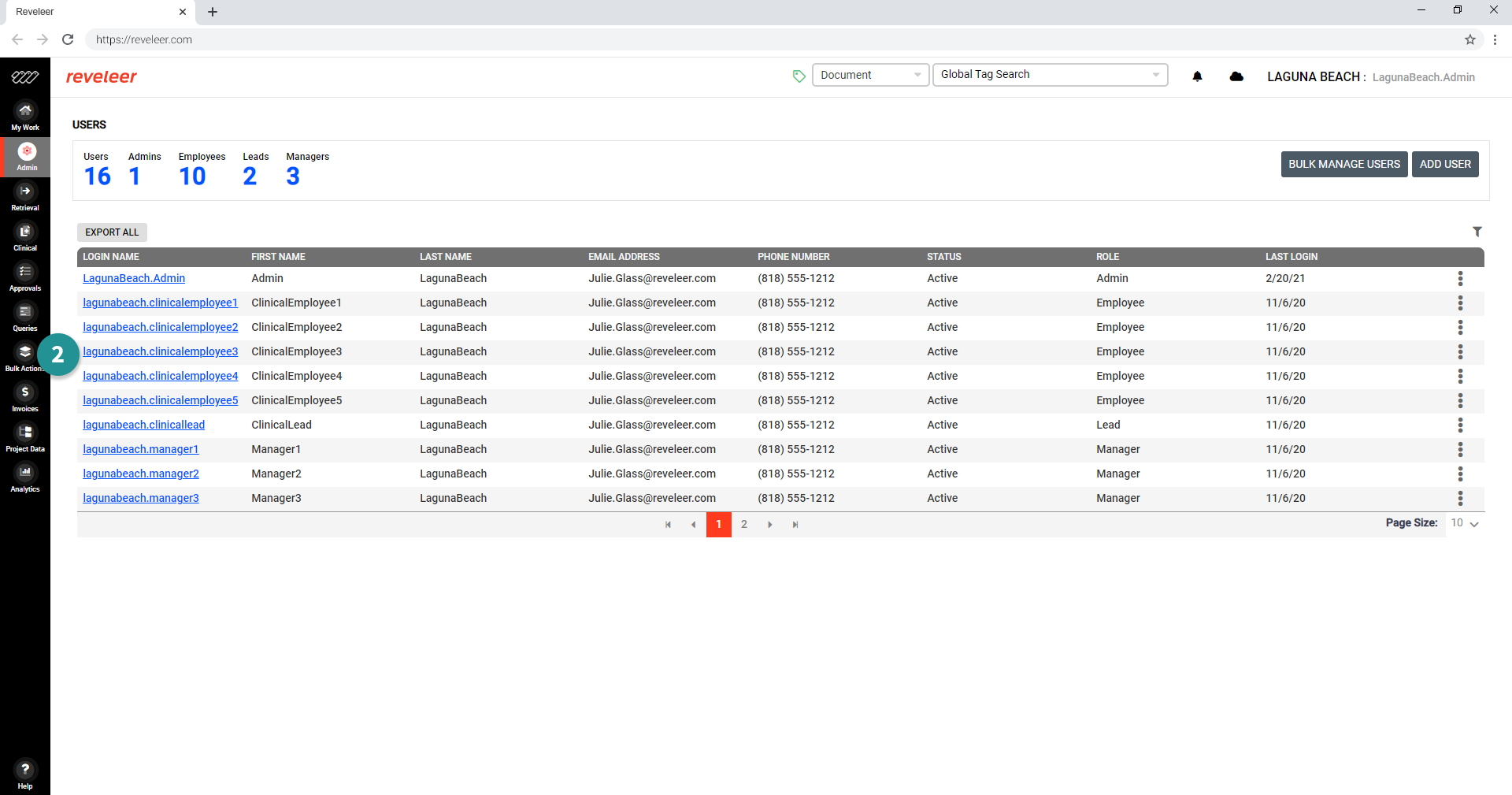Open the LagunaBeach.Admin user link
1512x795 pixels.
[x=134, y=278]
